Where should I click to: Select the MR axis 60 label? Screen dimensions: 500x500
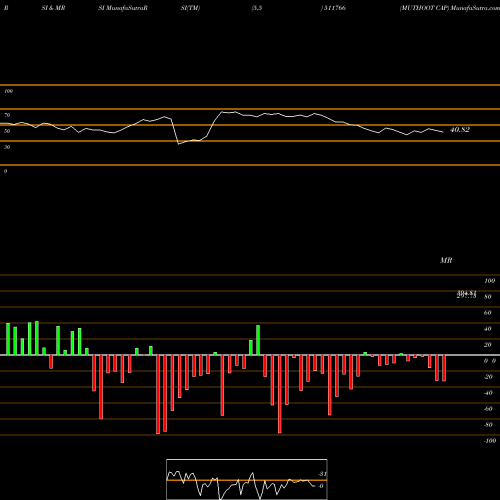click(488, 313)
